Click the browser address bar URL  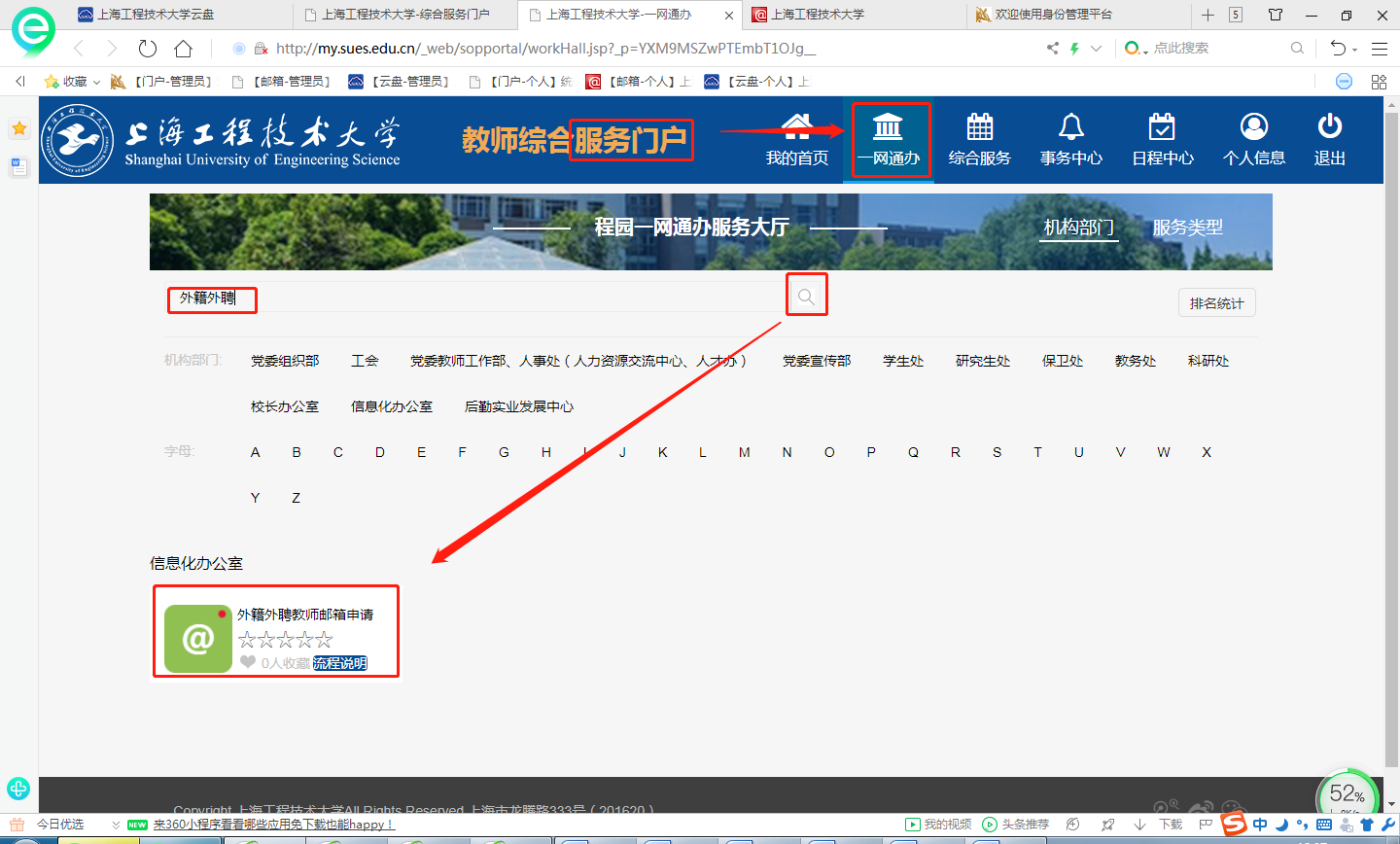pyautogui.click(x=545, y=49)
